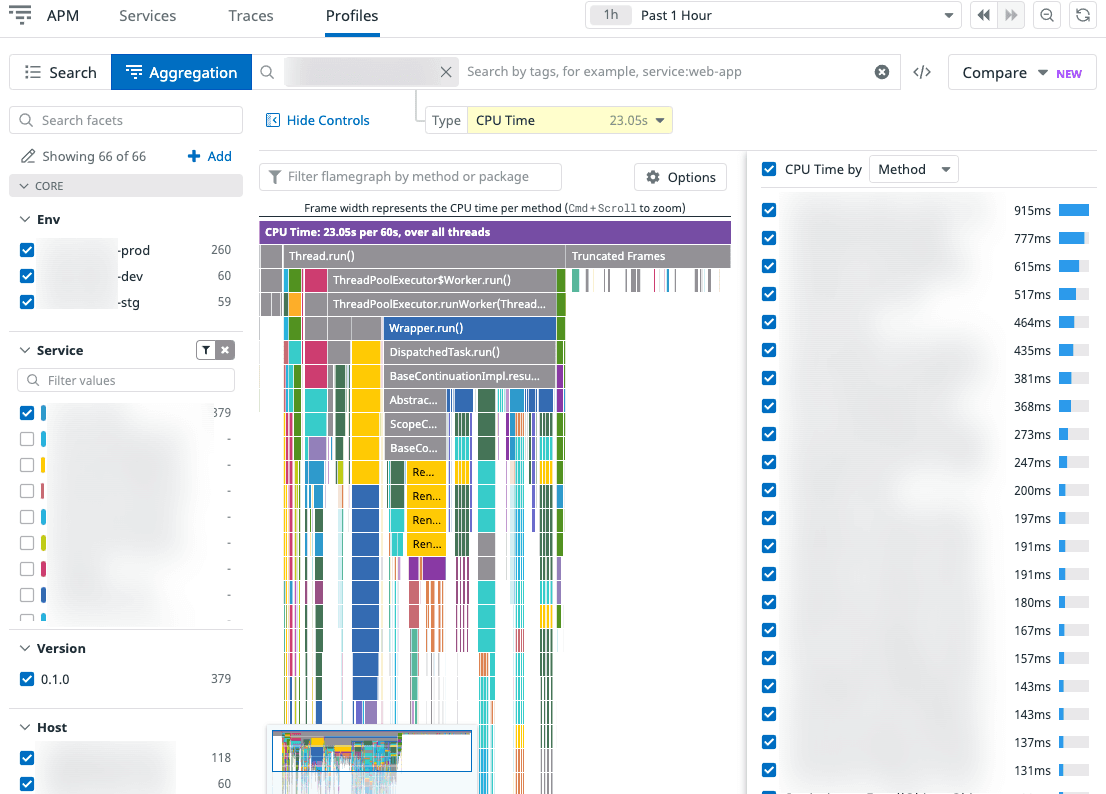This screenshot has width=1106, height=794.
Task: Click the 1h time shortcut badge
Action: point(611,15)
